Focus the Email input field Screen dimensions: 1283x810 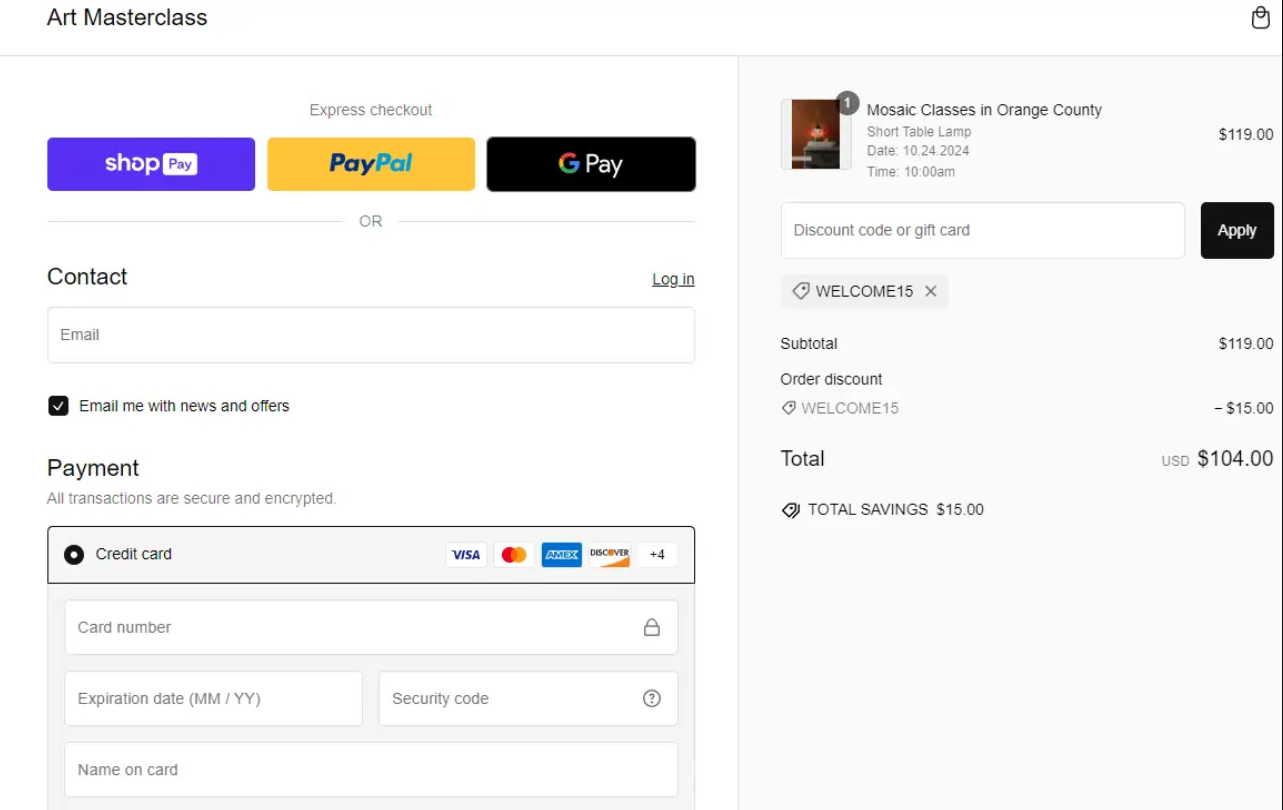371,335
